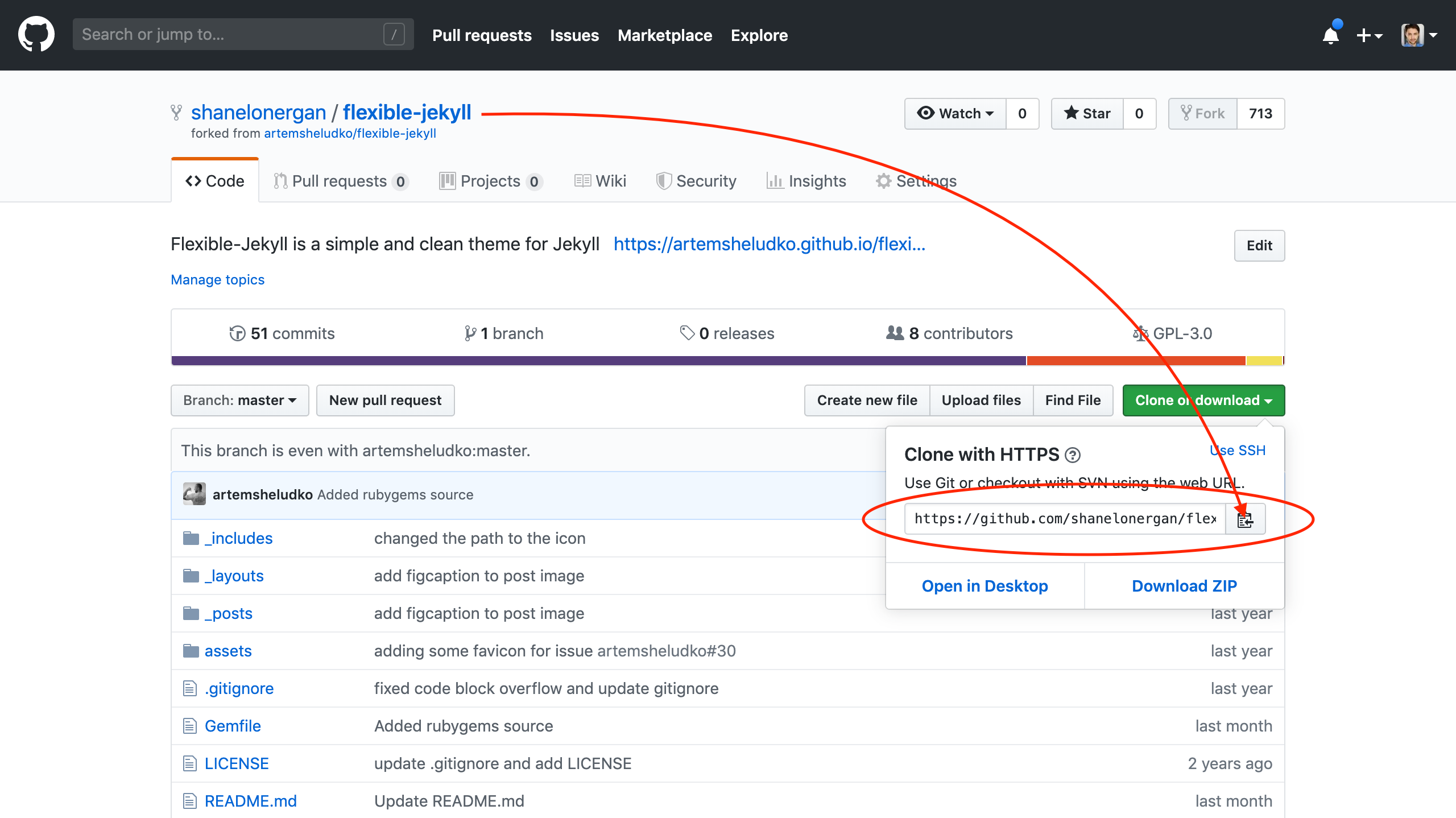The width and height of the screenshot is (1456, 818).
Task: Open Marketplace in top navigation
Action: coord(665,35)
